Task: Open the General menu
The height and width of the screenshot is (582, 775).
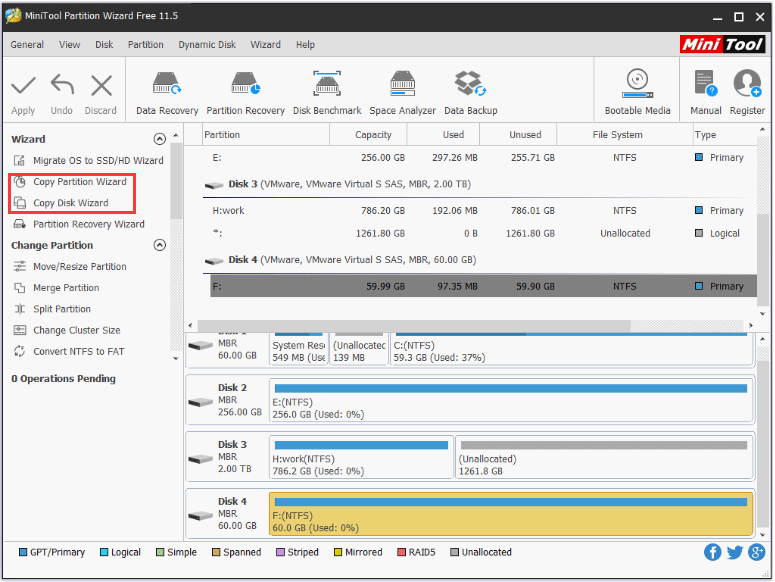Action: (27, 44)
